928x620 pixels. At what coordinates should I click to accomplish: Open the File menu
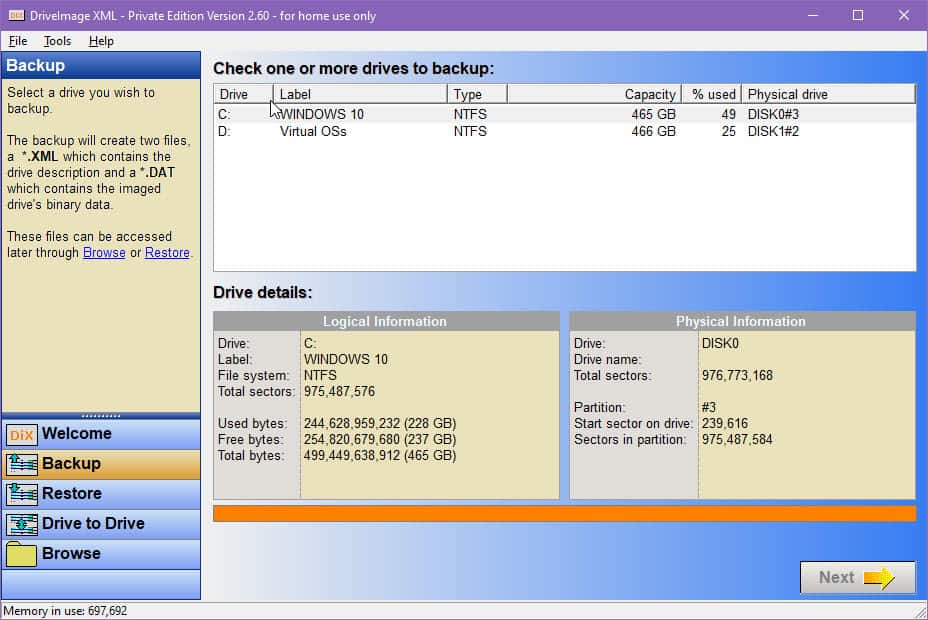[18, 41]
